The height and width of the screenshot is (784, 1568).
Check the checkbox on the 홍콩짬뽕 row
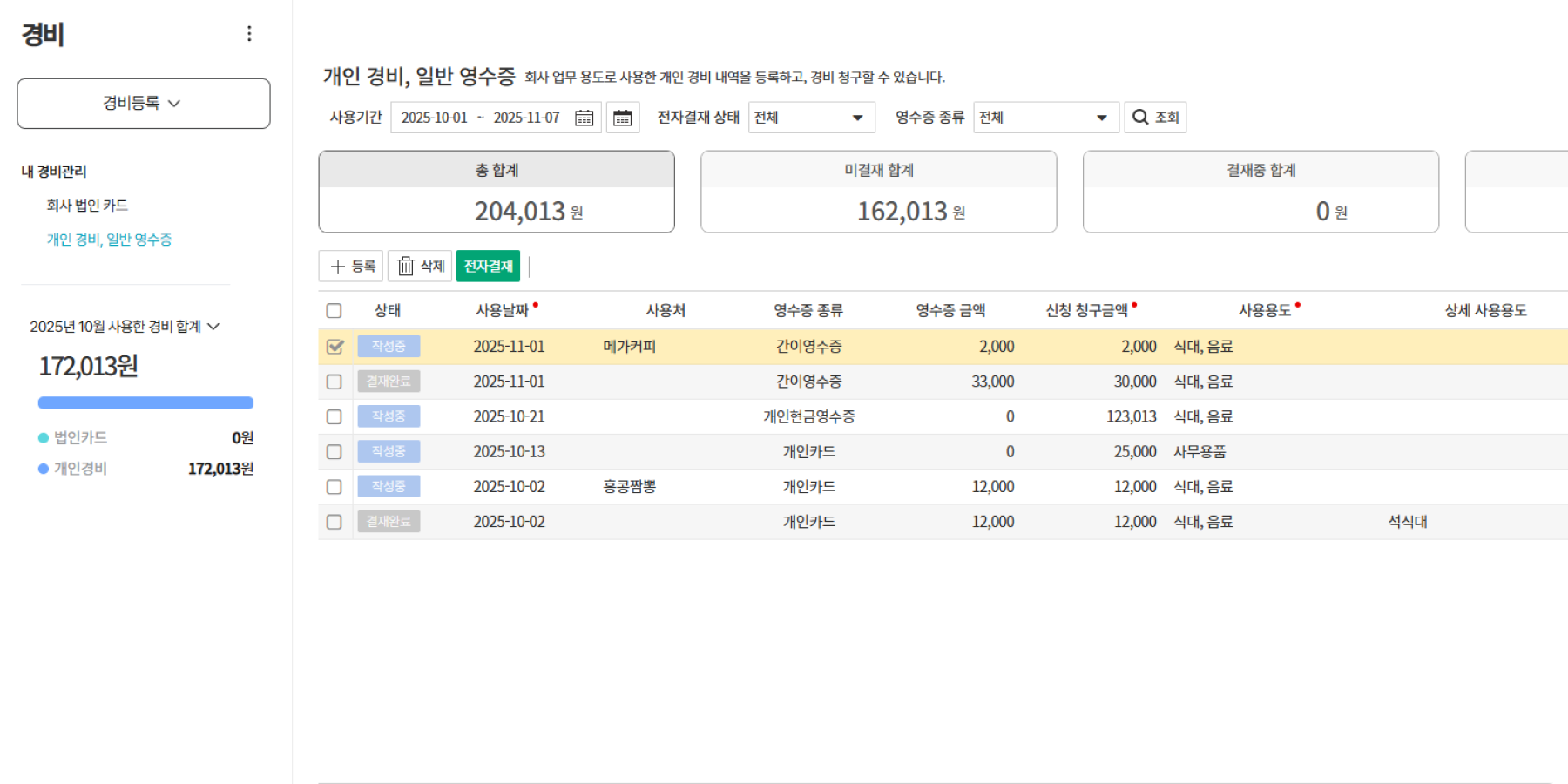[334, 486]
